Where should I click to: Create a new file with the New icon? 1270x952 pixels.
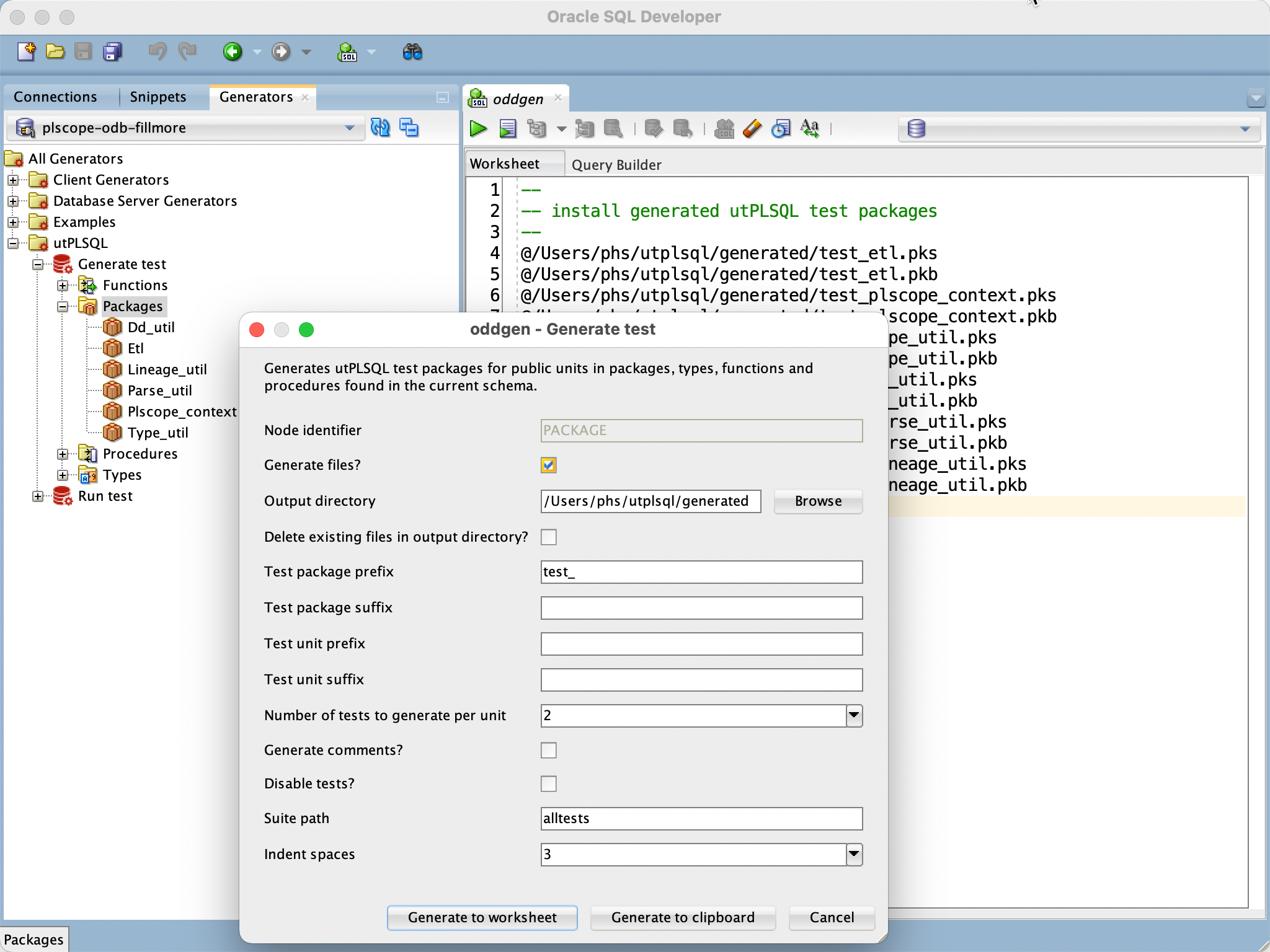click(26, 52)
